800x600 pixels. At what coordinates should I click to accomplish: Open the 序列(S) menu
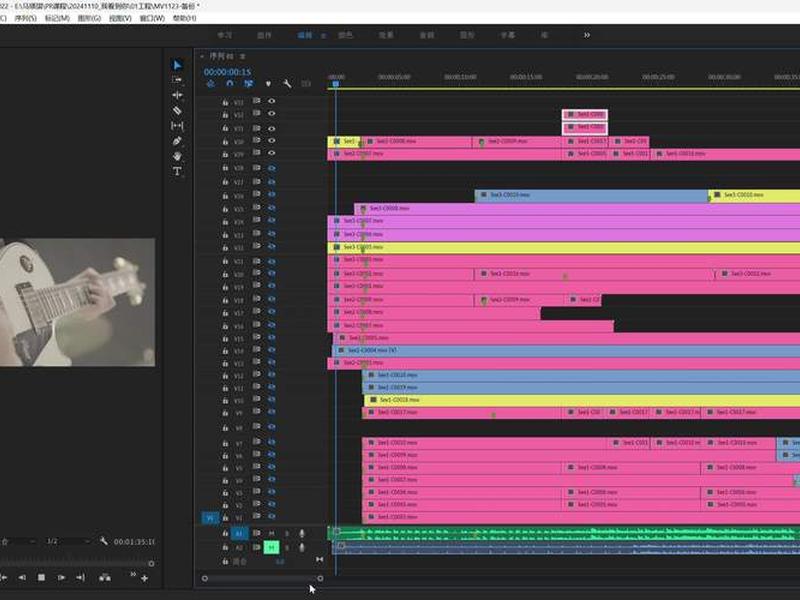click(26, 18)
